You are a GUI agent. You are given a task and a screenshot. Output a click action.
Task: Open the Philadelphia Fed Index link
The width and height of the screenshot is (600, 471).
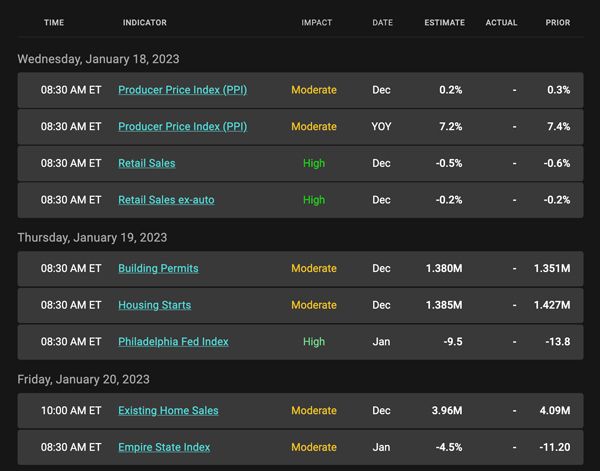[173, 342]
